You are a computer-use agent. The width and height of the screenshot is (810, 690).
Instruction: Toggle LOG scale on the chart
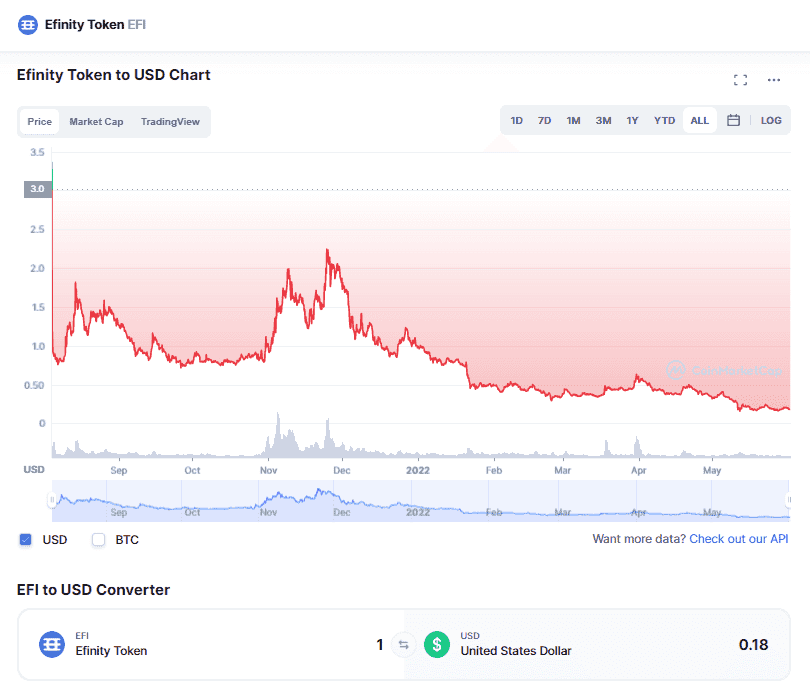(x=771, y=120)
